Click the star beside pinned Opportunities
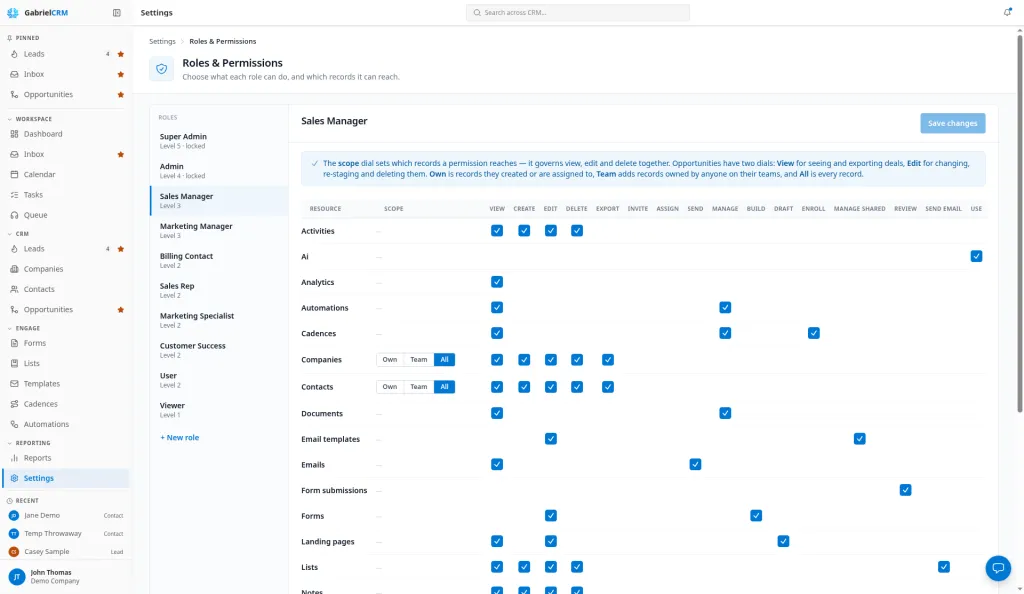This screenshot has width=1024, height=594. [x=120, y=95]
